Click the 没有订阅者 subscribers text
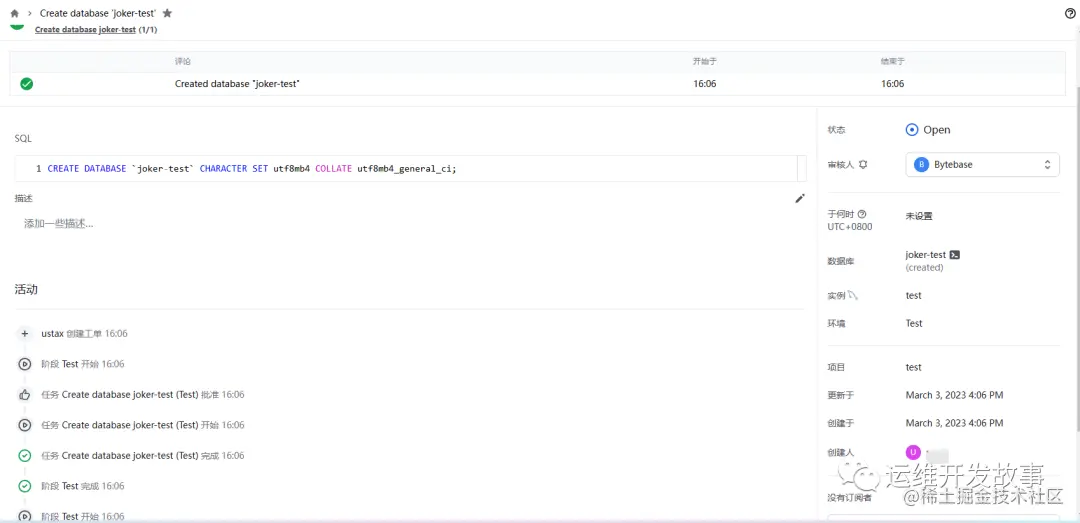This screenshot has height=523, width=1080. coord(849,497)
